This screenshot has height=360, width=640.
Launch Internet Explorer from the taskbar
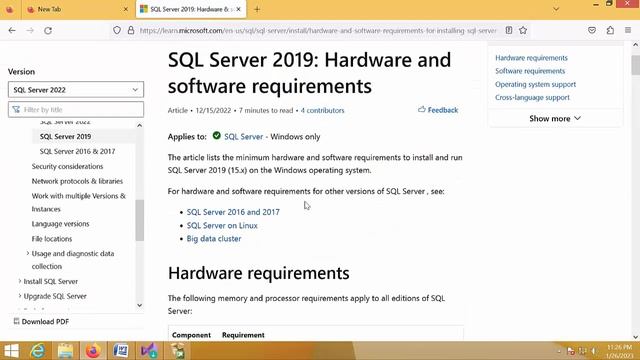(38, 351)
